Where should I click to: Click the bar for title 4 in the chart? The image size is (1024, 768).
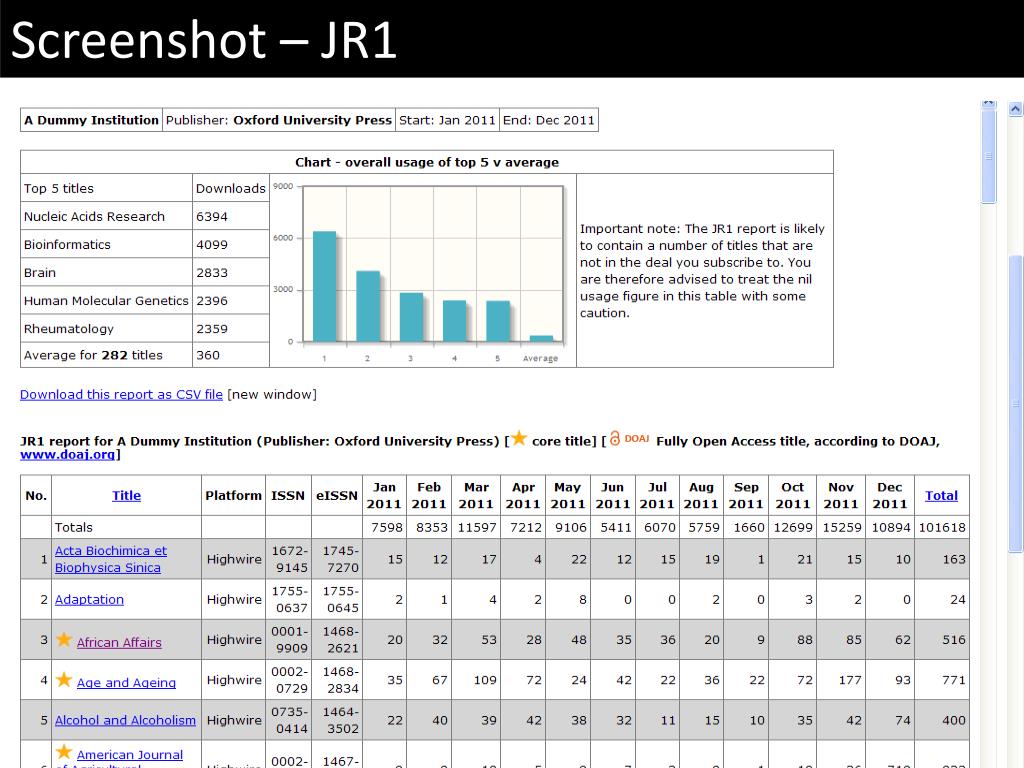(x=455, y=321)
